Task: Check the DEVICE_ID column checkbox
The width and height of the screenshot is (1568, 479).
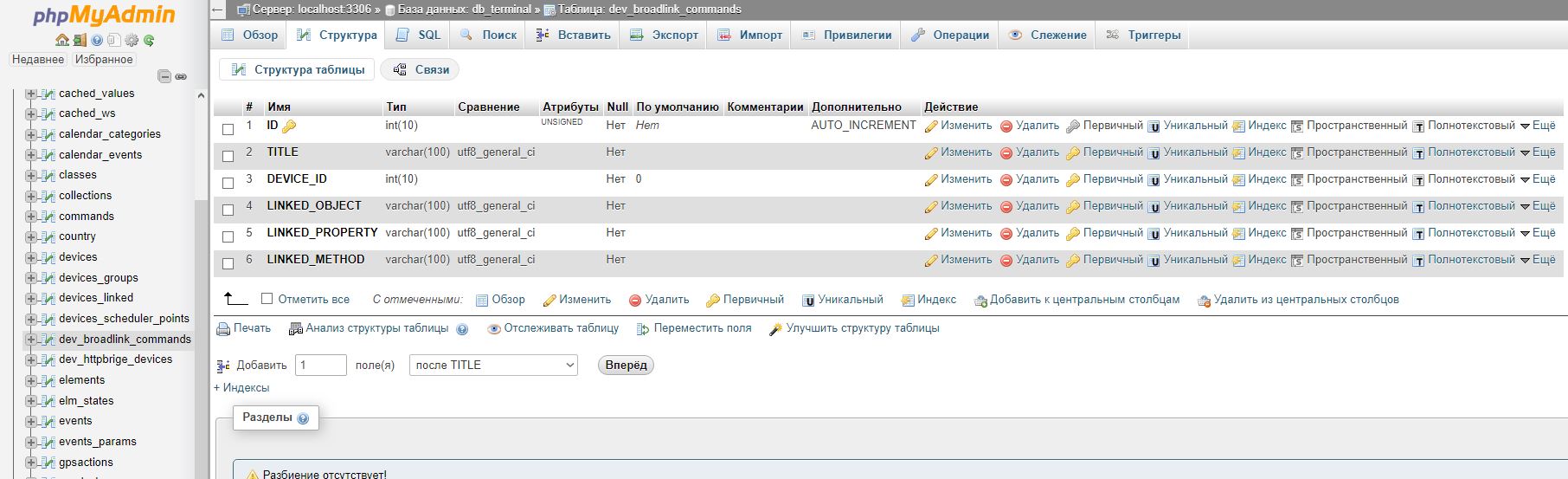Action: click(x=228, y=183)
